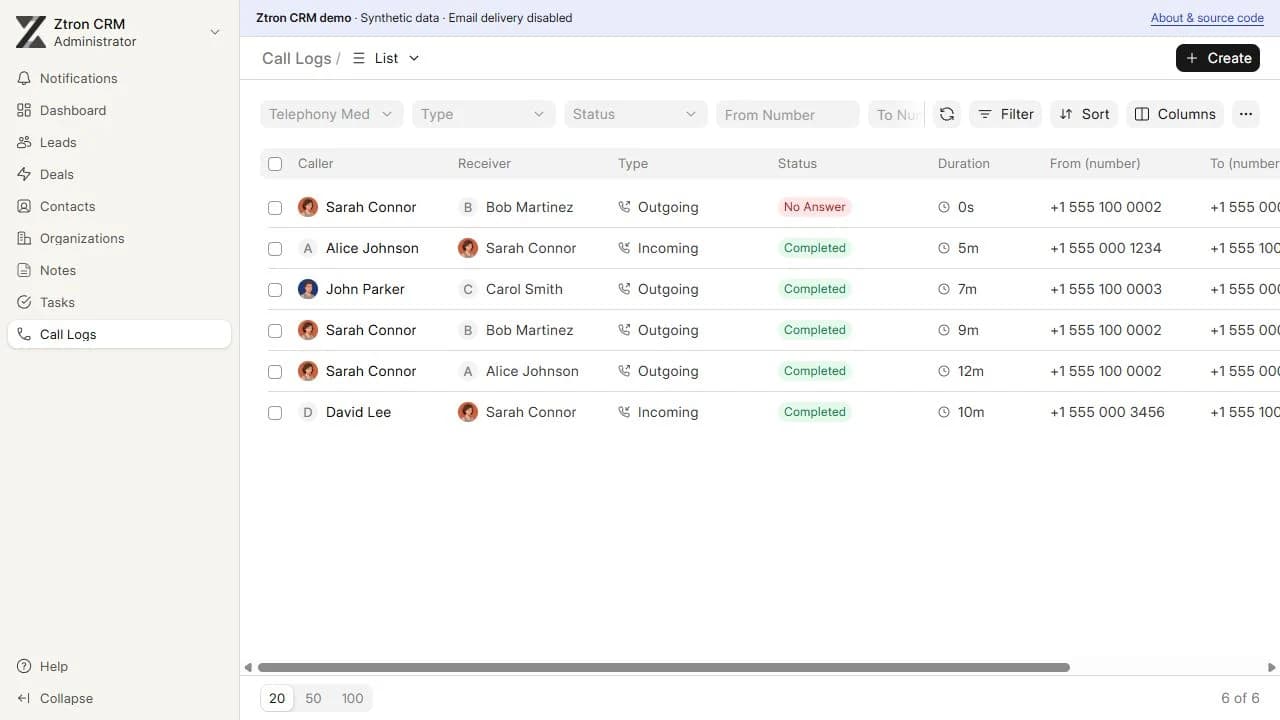Click outgoing call icon in John Parker row
This screenshot has width=1280, height=720.
coord(625,289)
